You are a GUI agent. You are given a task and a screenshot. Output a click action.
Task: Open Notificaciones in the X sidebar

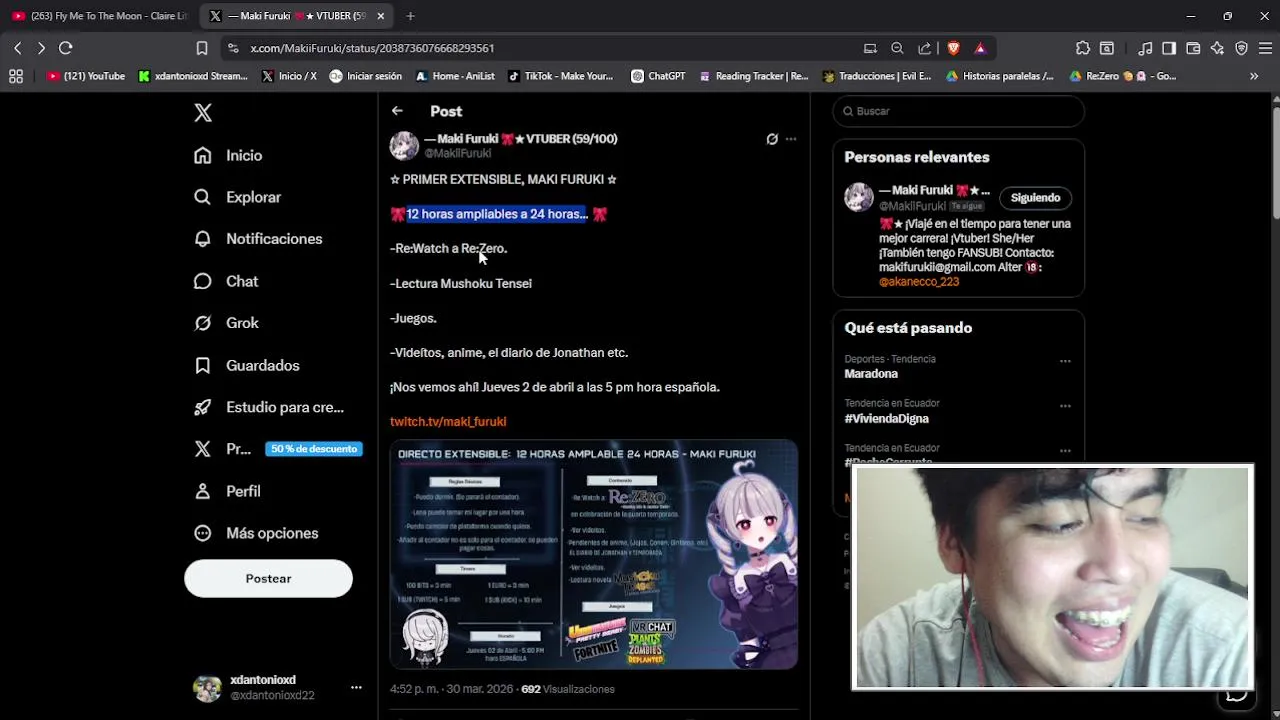pos(258,239)
